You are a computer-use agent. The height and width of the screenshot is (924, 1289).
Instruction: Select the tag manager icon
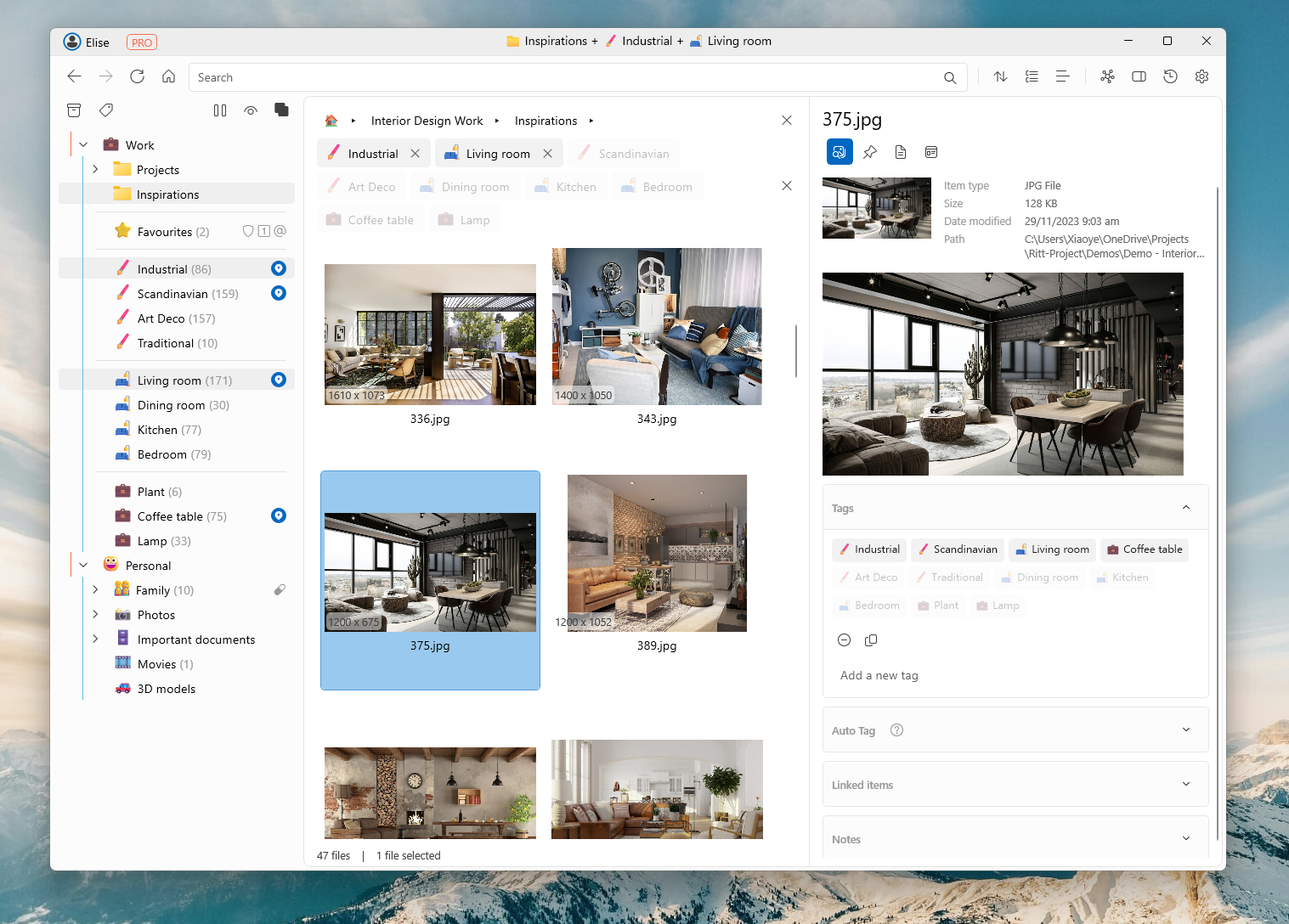[105, 110]
